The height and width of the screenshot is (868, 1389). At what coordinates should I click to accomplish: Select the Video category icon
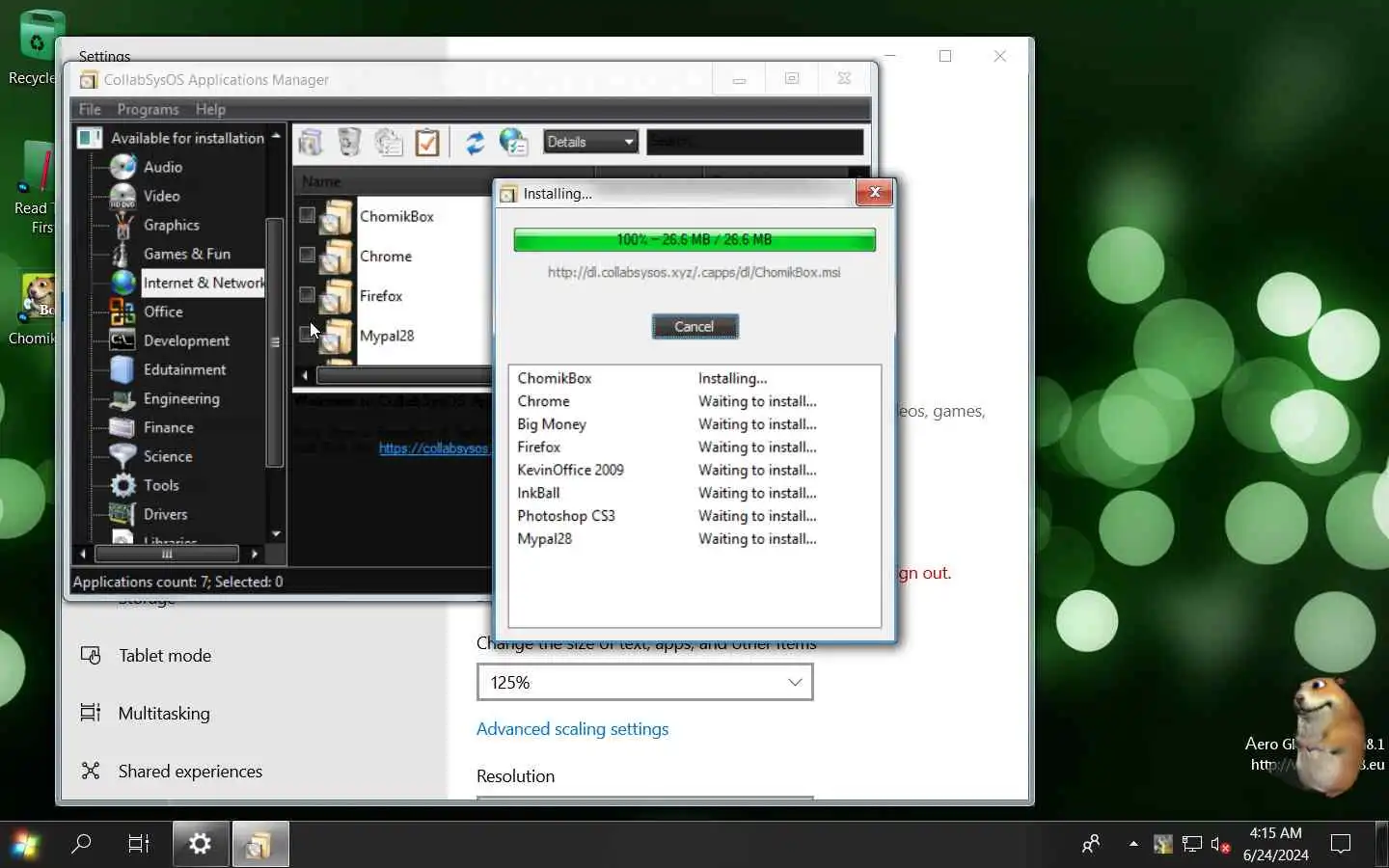(123, 196)
